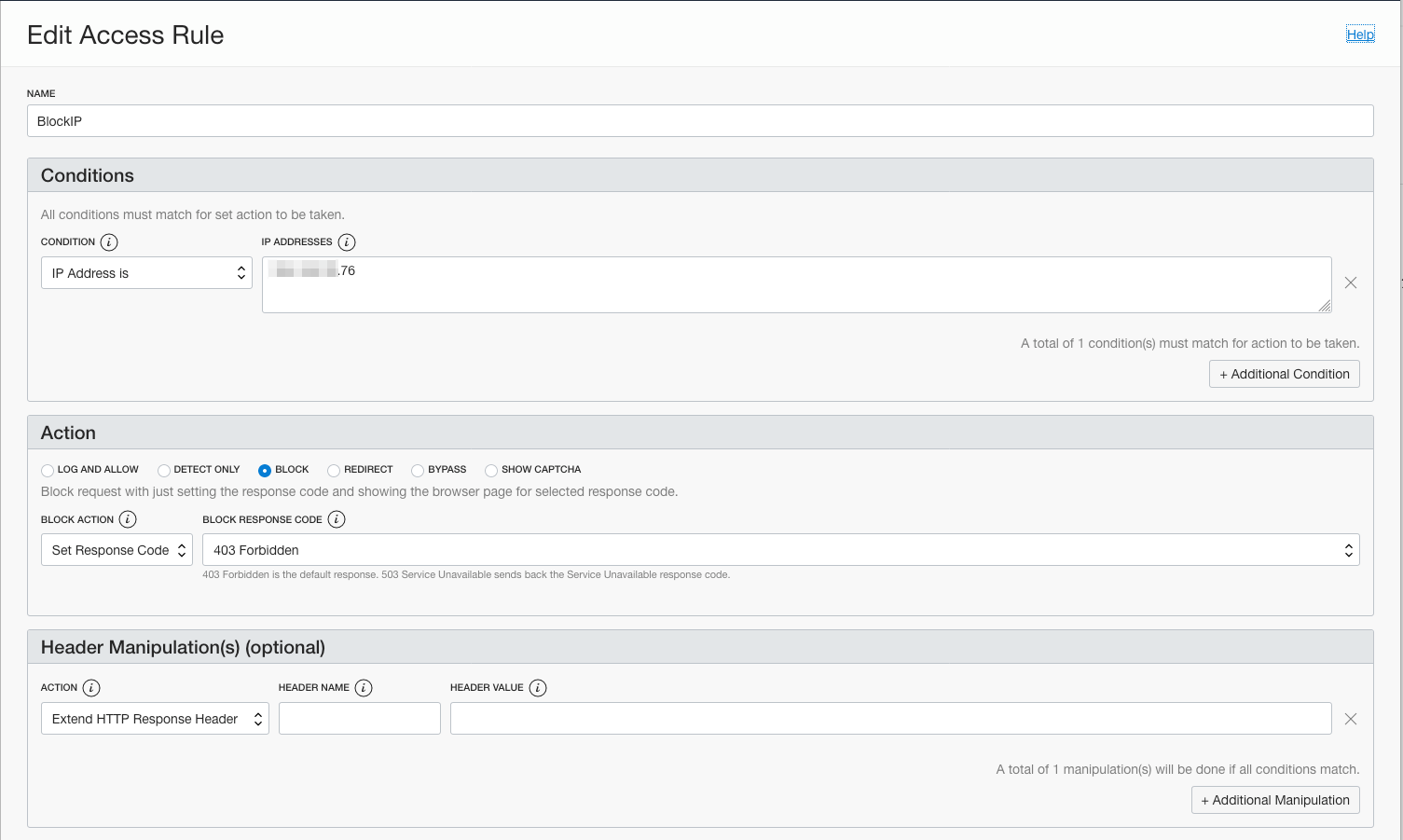The height and width of the screenshot is (840, 1403).
Task: Click the HEADER NAME info icon
Action: [364, 688]
